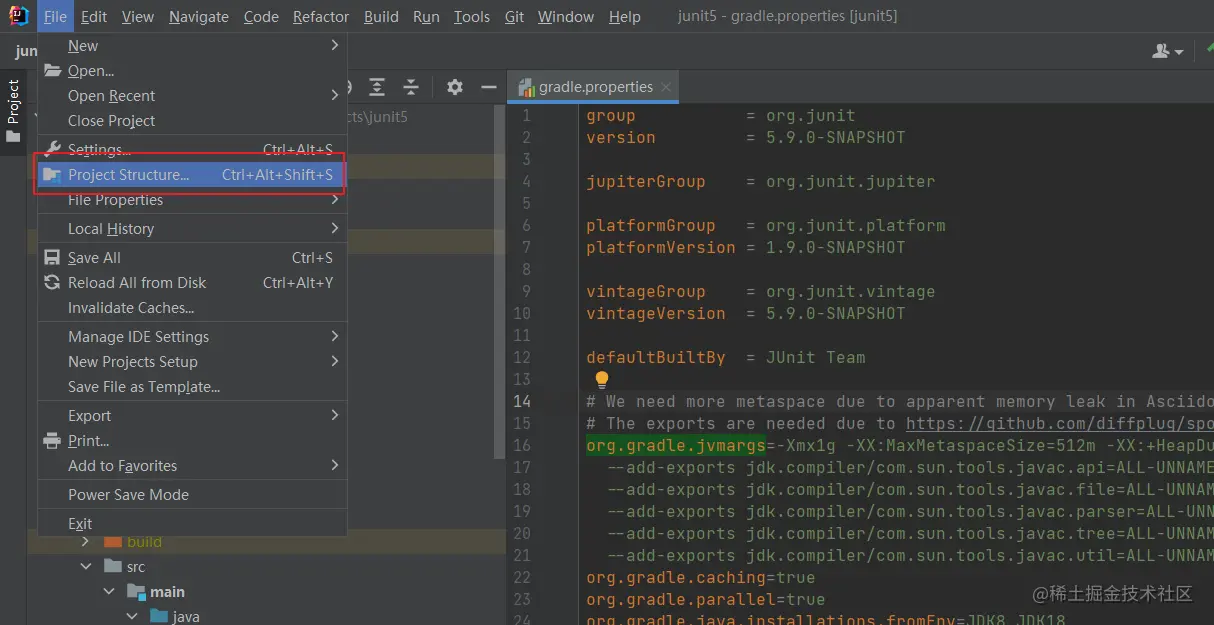Open Project panel gear options
This screenshot has width=1214, height=625.
[455, 87]
